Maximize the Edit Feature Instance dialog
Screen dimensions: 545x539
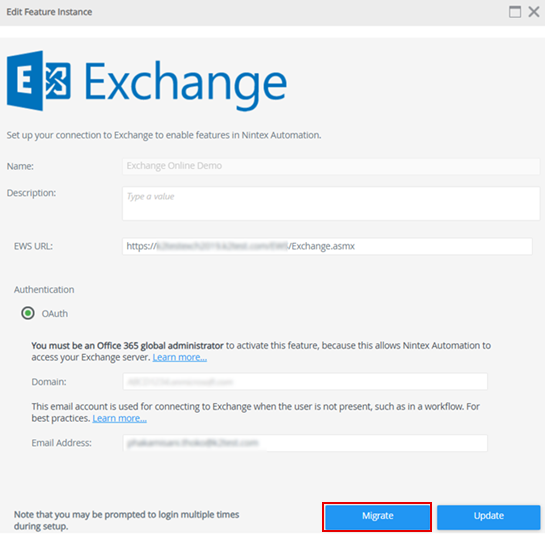(515, 12)
